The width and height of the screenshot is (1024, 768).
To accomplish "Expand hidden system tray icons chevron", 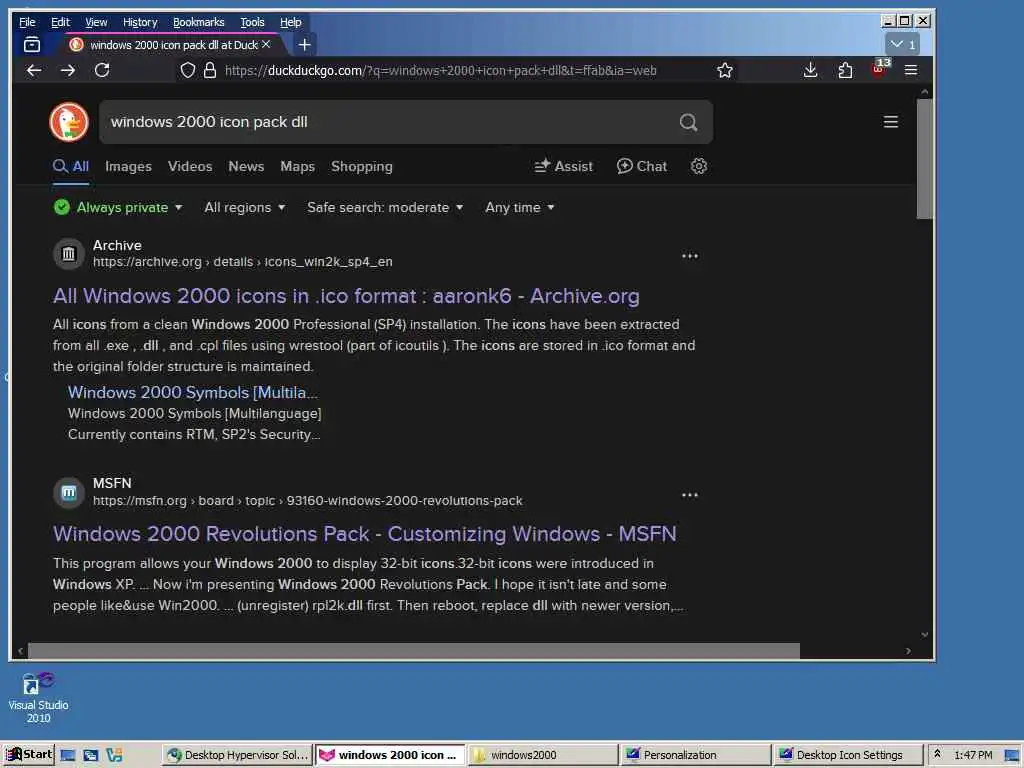I will [x=937, y=754].
